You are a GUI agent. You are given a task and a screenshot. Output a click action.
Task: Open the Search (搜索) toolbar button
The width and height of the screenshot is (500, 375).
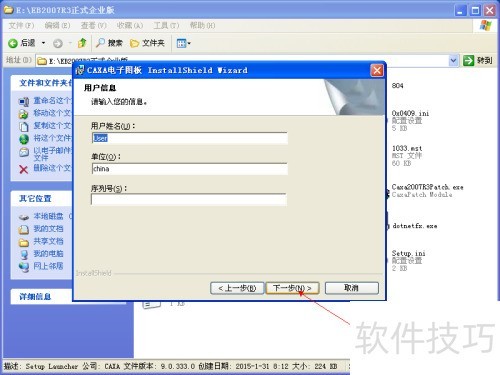(x=109, y=43)
